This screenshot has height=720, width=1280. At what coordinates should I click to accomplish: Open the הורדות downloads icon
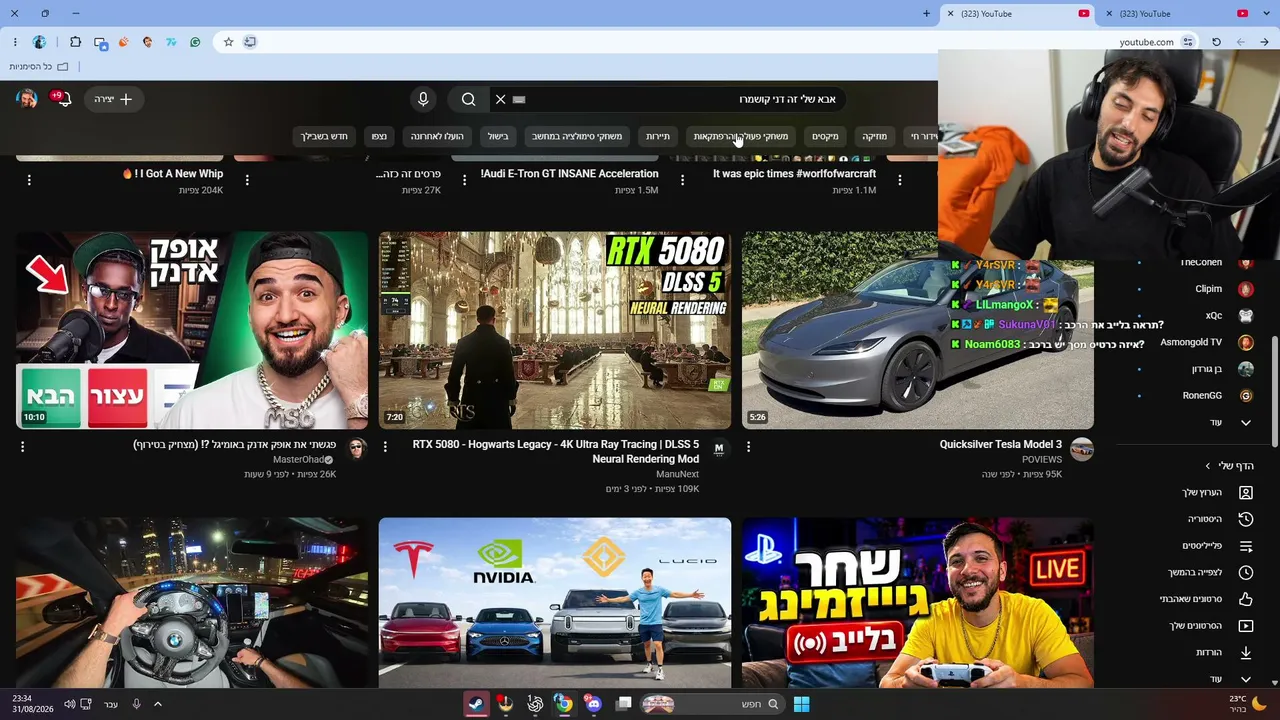1246,653
